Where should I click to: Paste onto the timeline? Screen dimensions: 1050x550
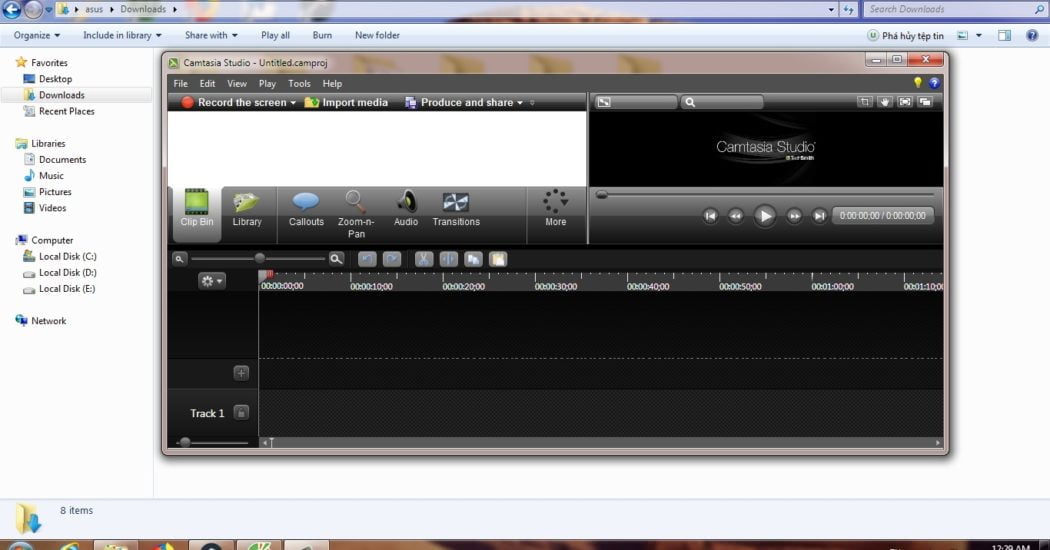pos(498,259)
